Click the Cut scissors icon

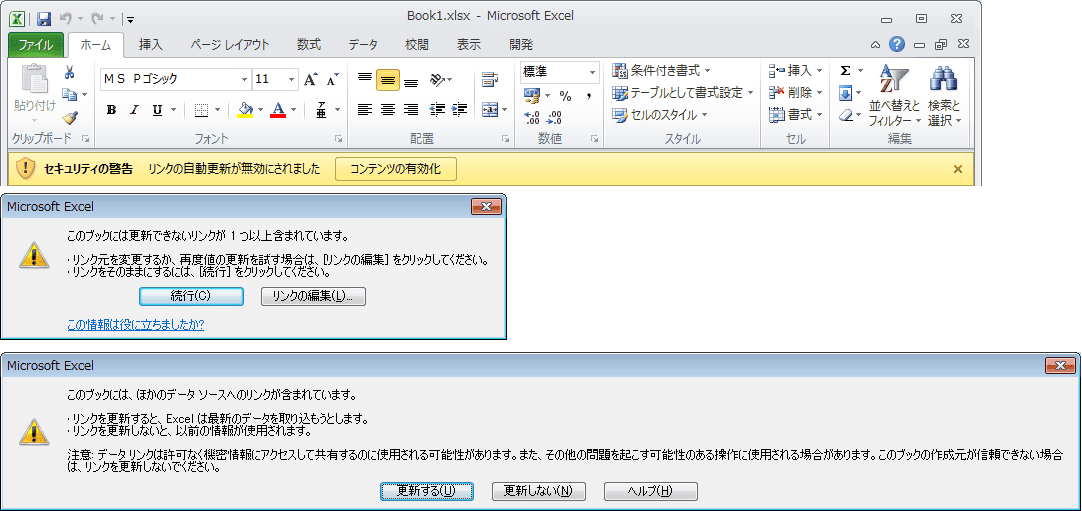click(70, 72)
